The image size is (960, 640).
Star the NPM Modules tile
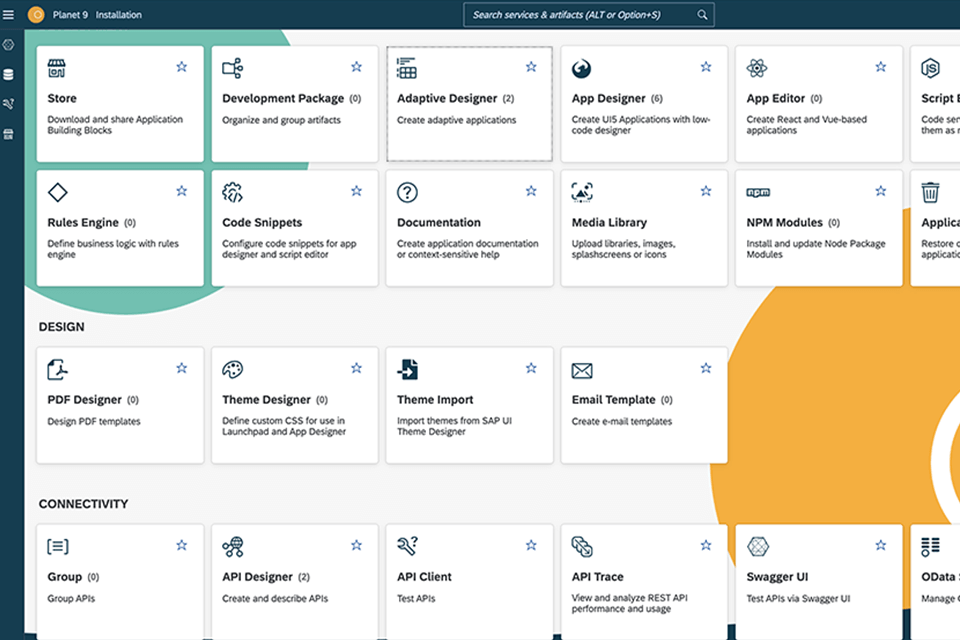tap(880, 191)
